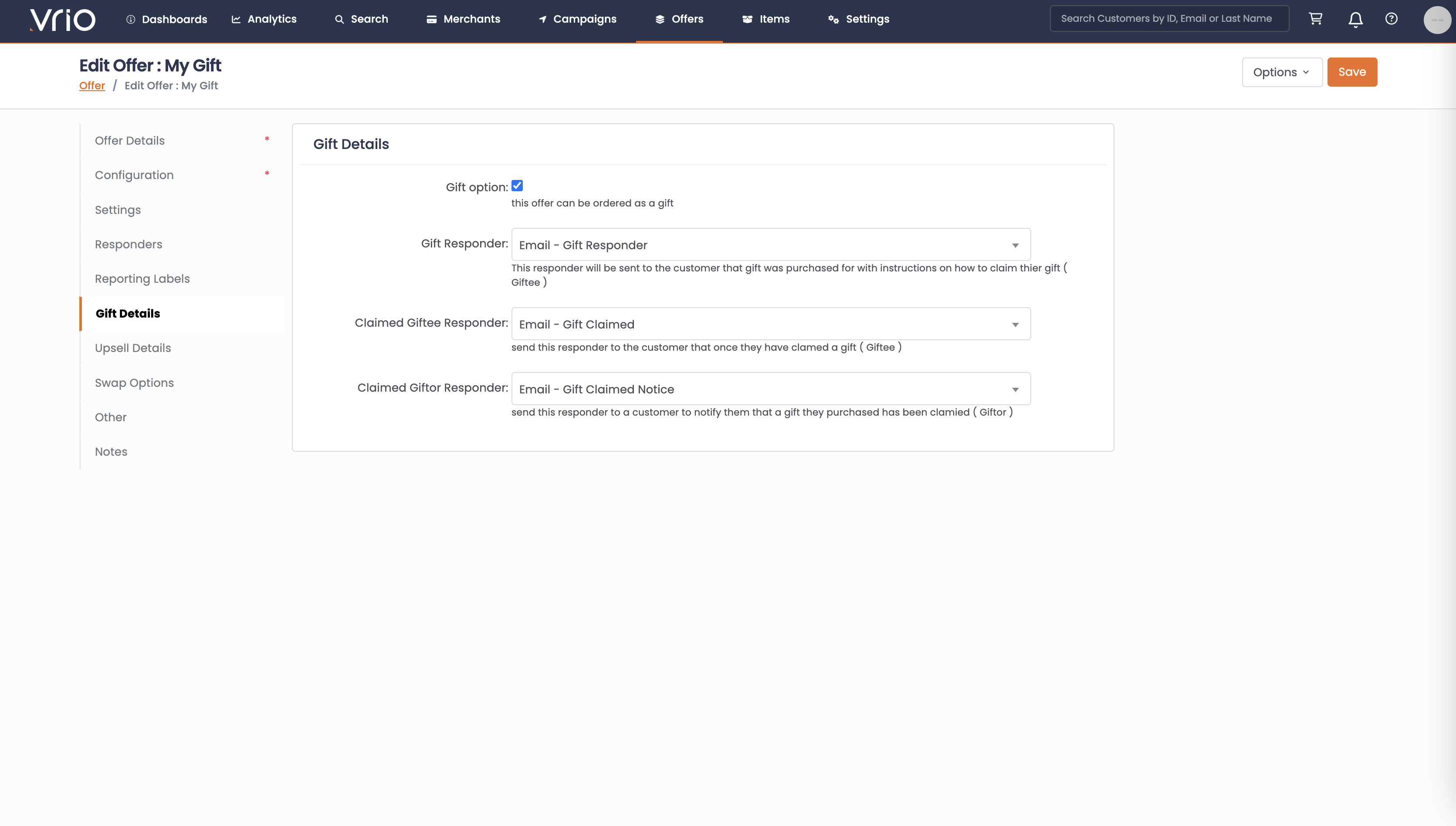Switch to the Configuration section
The height and width of the screenshot is (826, 1456).
183,175
